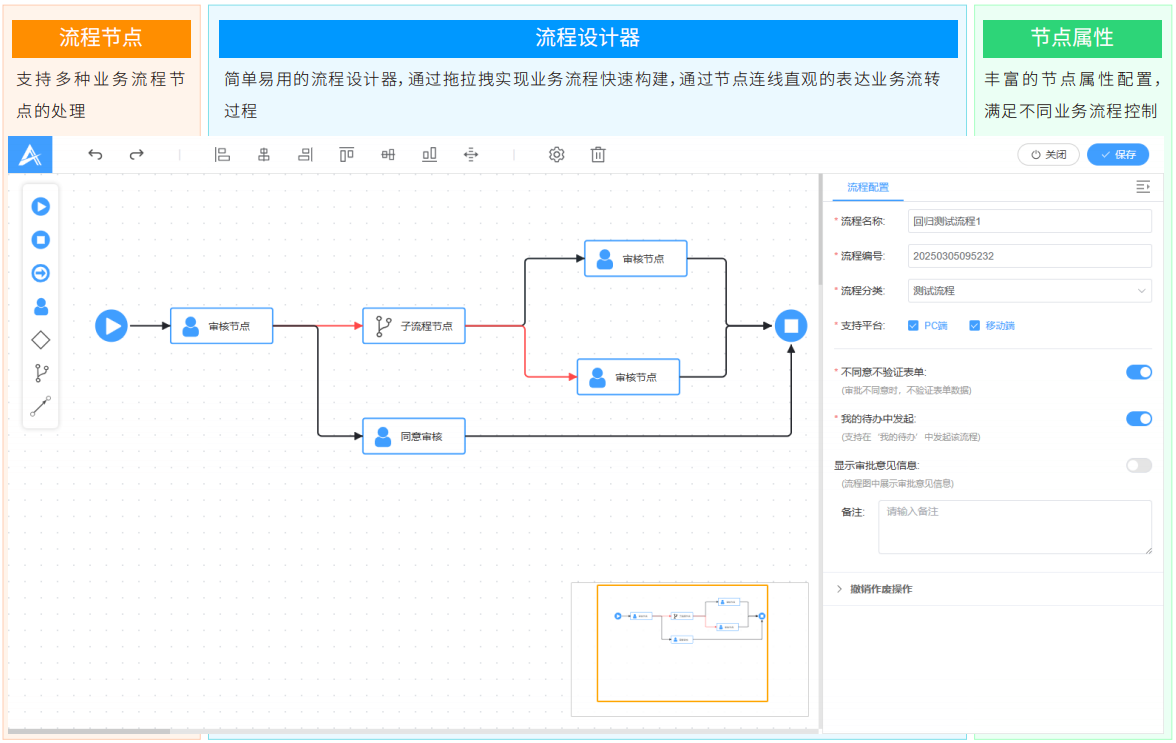Screen dimensions: 1176x743
Task: Select the diamond condition node in palette
Action: click(41, 340)
